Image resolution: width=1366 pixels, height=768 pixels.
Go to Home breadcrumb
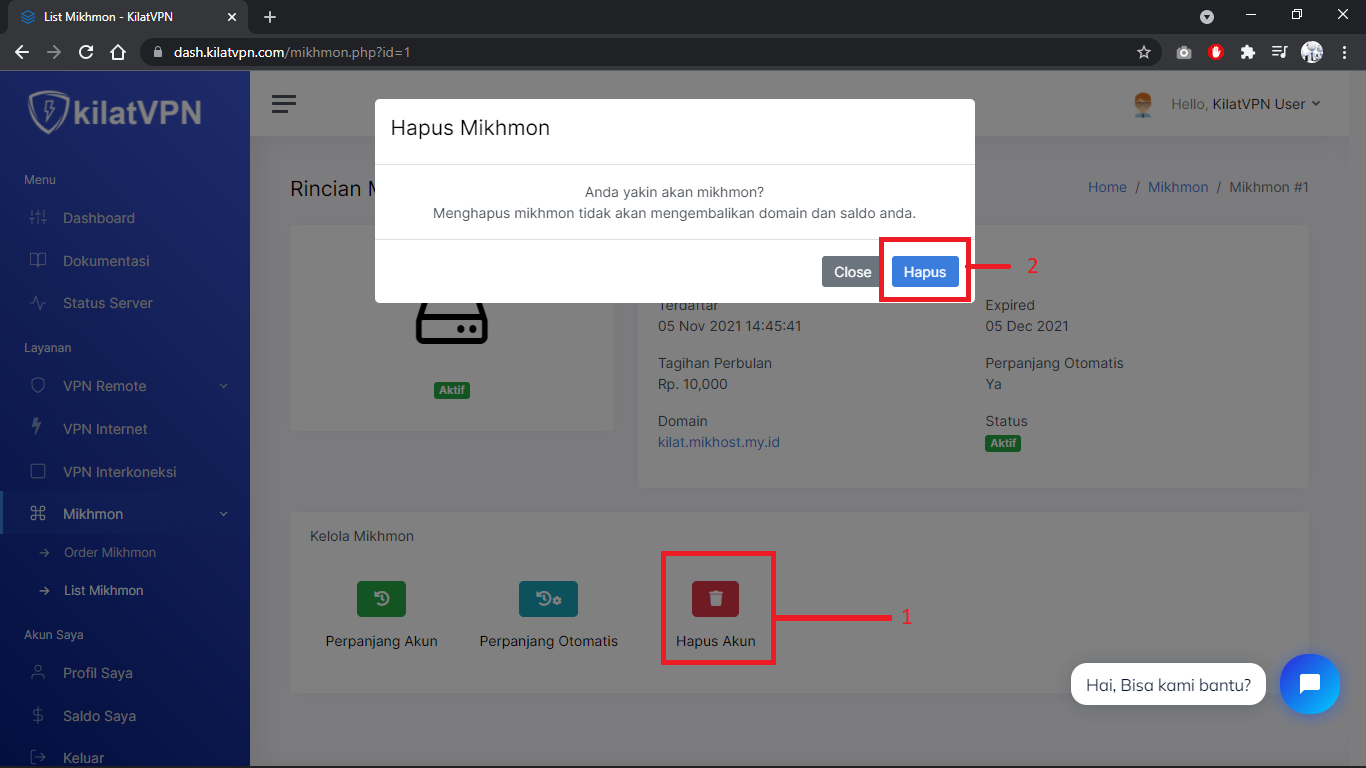[1107, 187]
